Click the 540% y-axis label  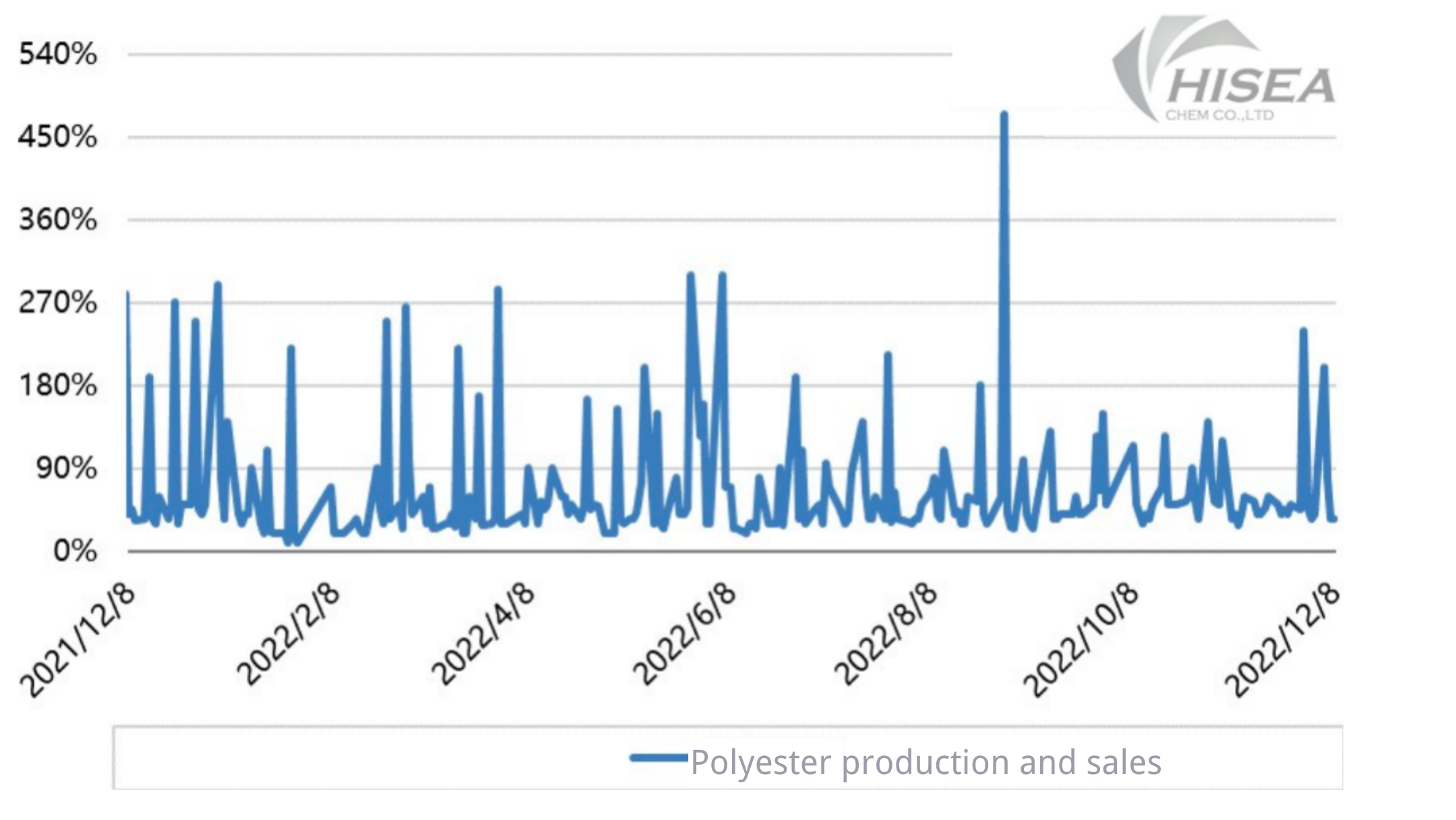pyautogui.click(x=58, y=54)
